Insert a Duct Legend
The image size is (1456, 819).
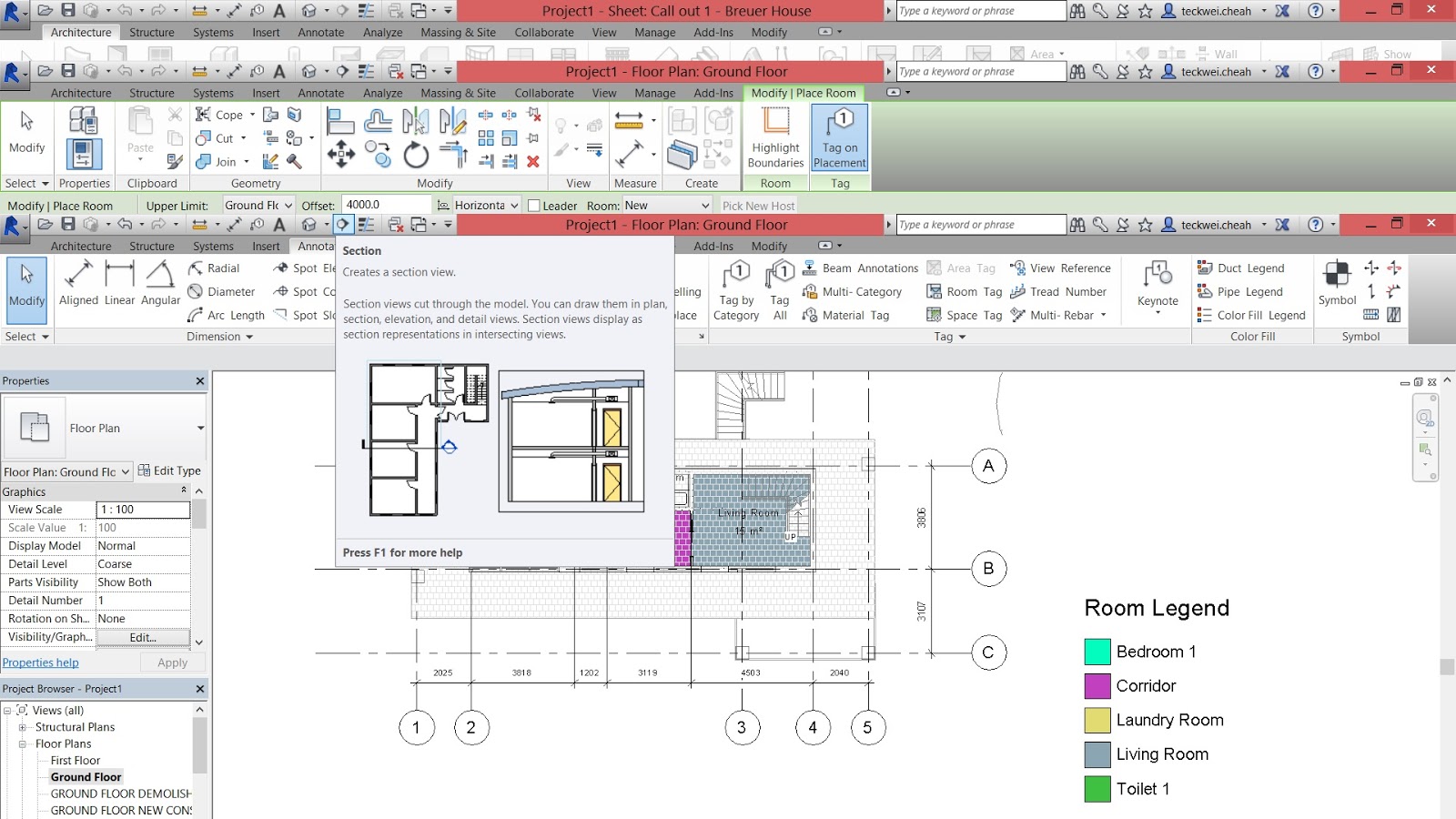coord(1240,268)
